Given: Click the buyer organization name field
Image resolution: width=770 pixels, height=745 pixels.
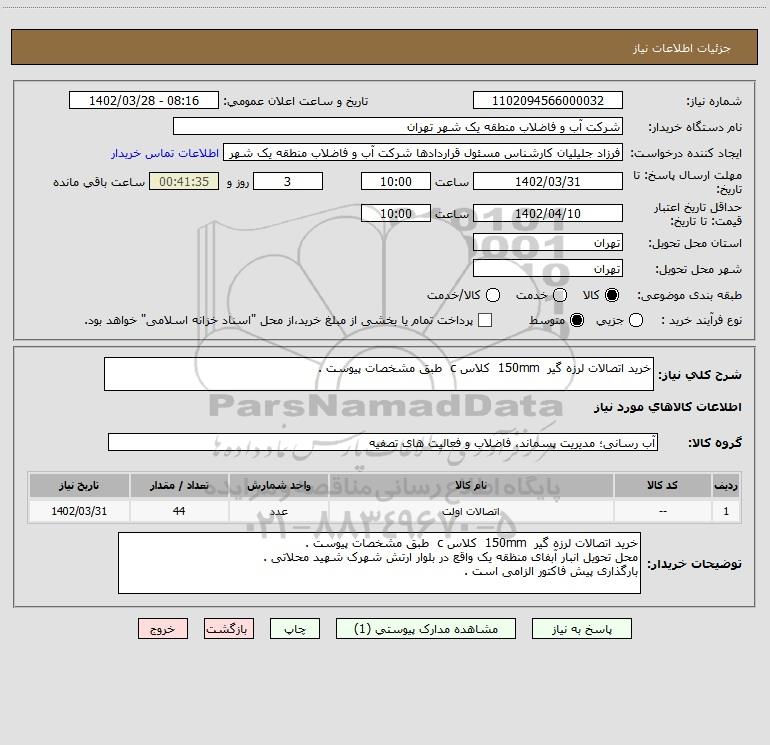Looking at the screenshot, I should click(398, 127).
